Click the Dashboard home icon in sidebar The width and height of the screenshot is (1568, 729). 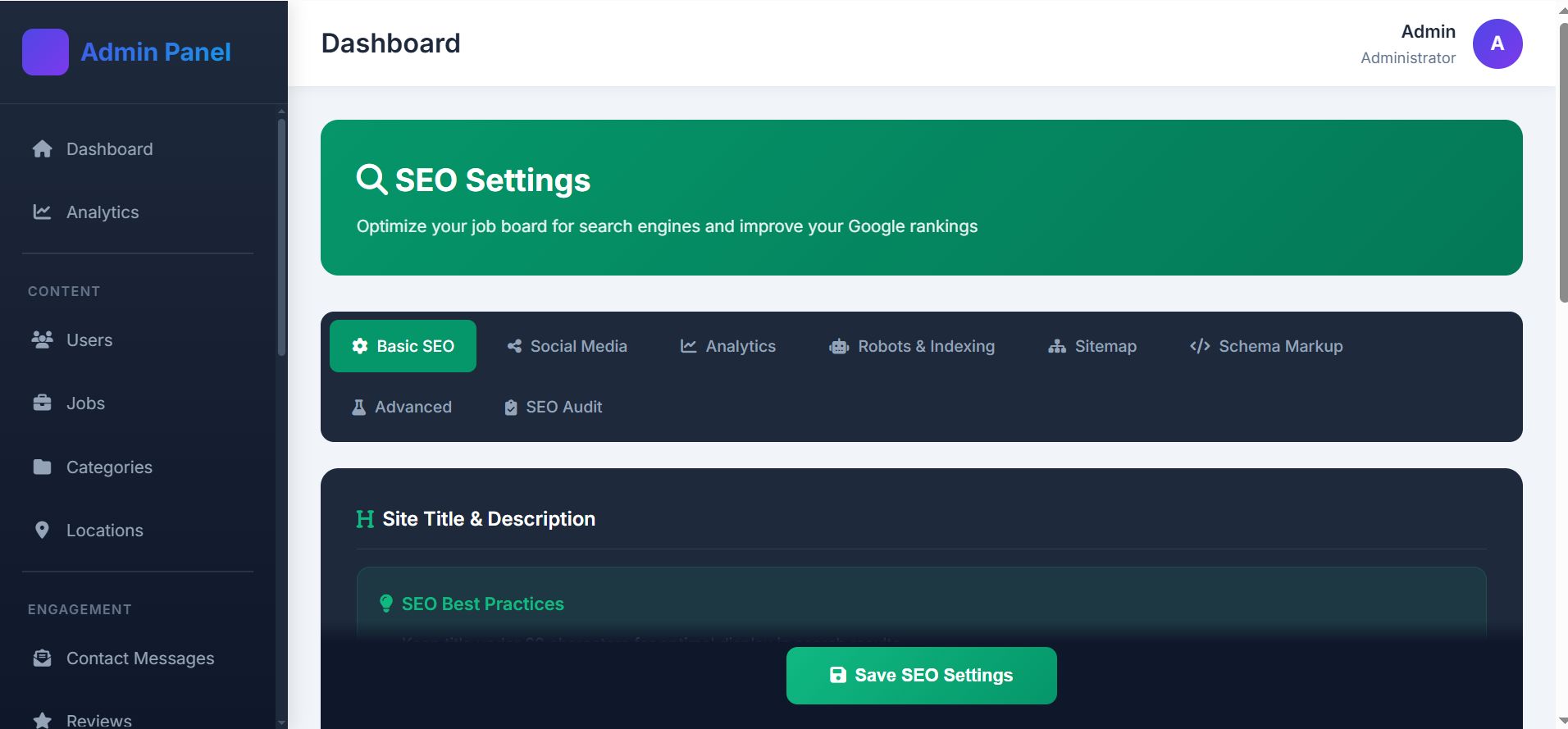pyautogui.click(x=42, y=149)
